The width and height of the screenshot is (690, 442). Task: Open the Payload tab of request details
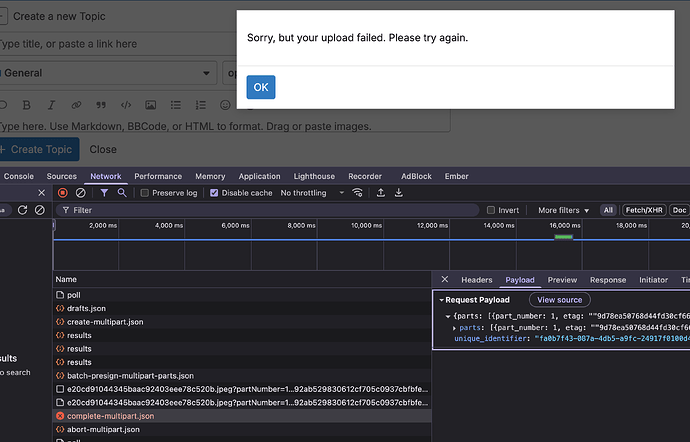point(520,280)
